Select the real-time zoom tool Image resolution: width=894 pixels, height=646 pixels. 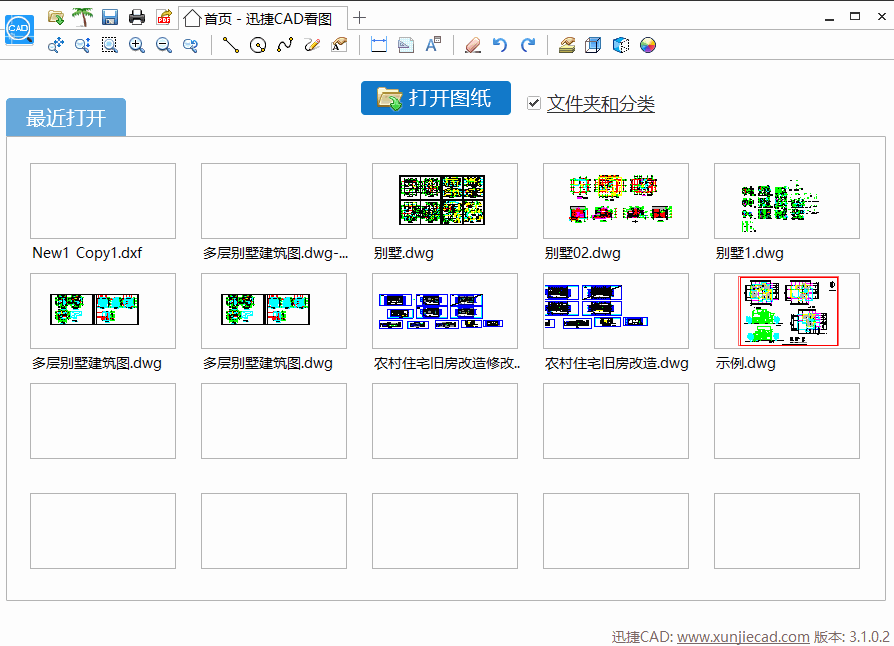coord(83,45)
